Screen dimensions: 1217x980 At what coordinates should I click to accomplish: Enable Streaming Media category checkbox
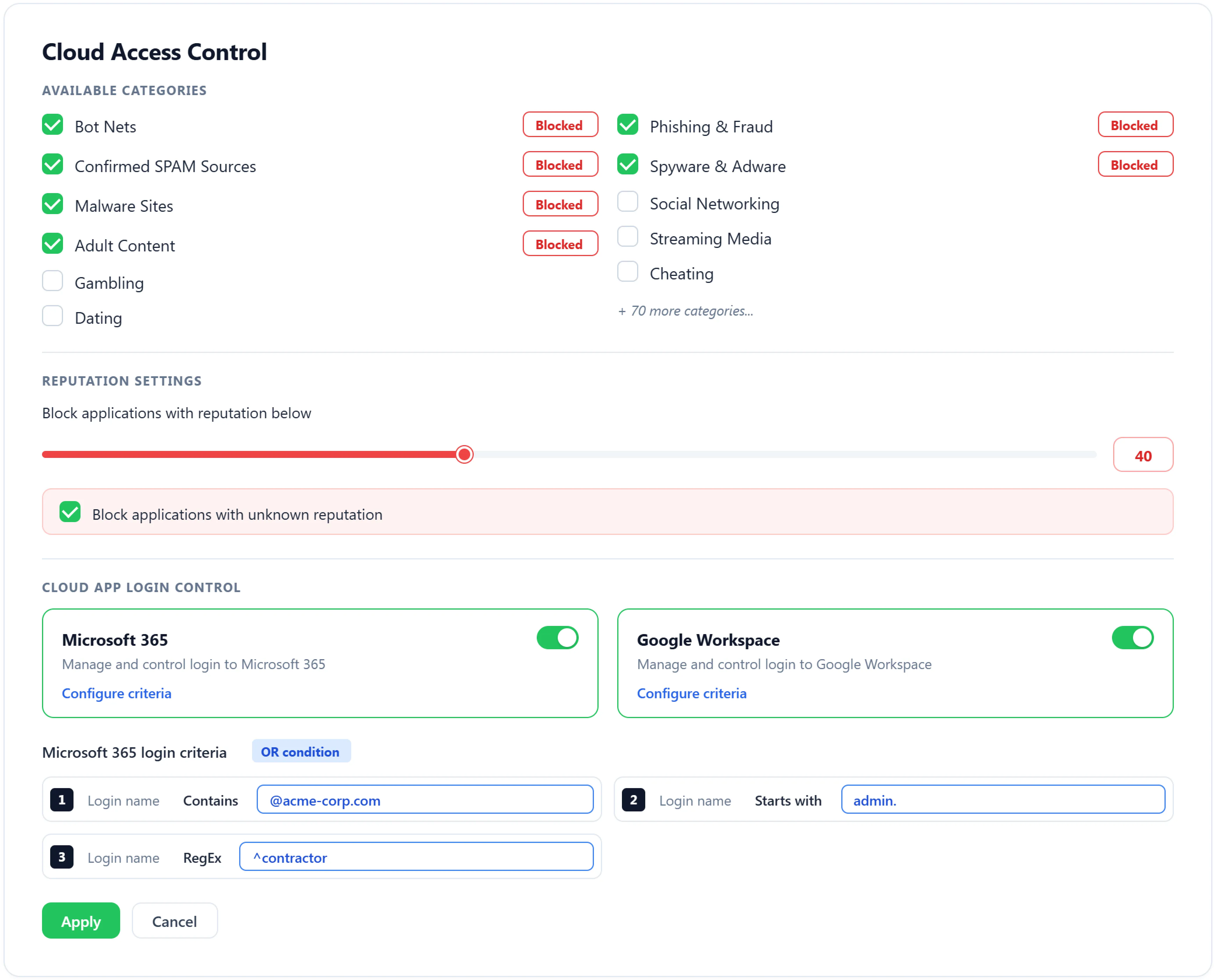[x=628, y=237]
